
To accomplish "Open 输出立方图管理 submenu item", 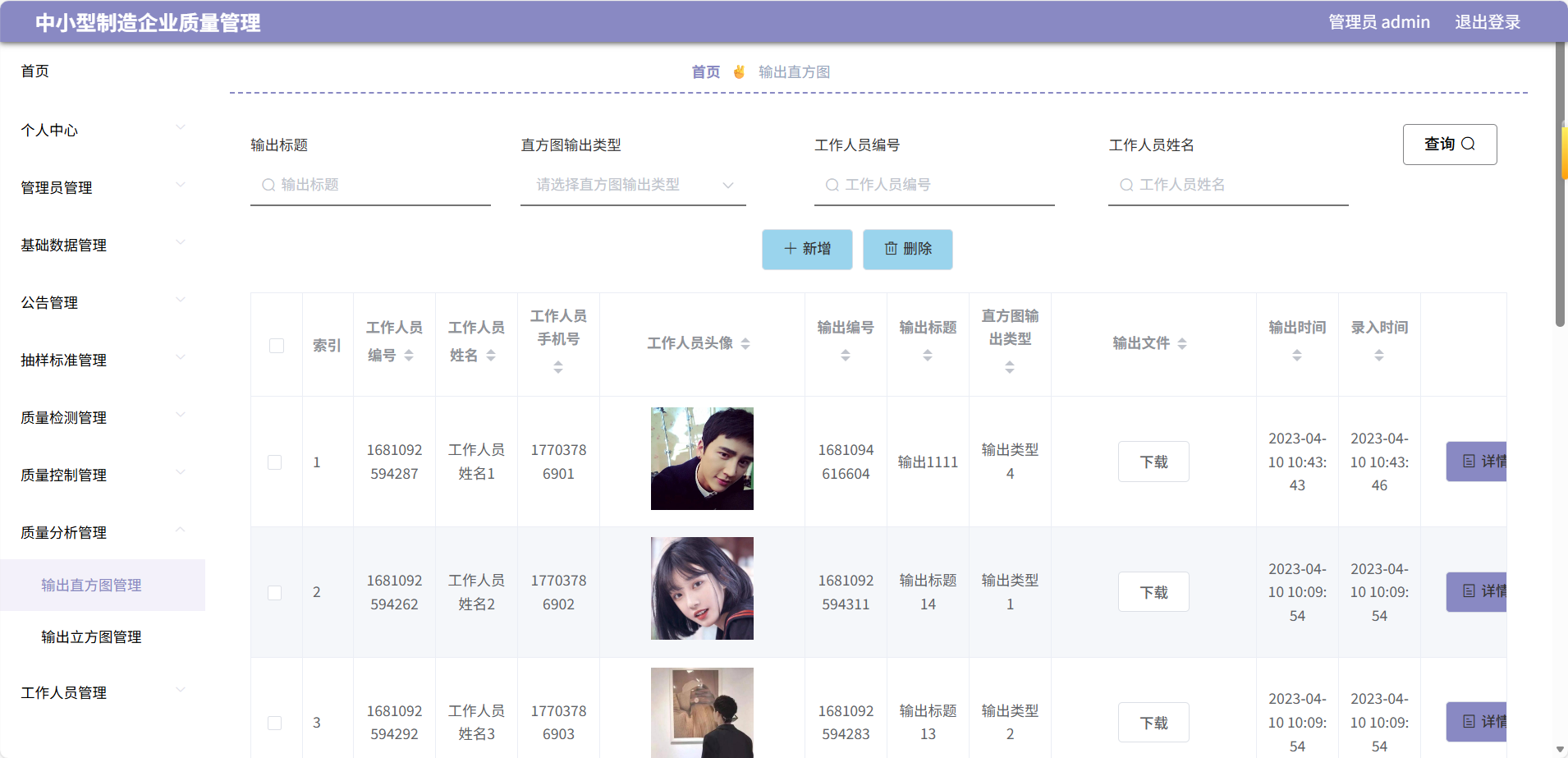I will coord(103,636).
